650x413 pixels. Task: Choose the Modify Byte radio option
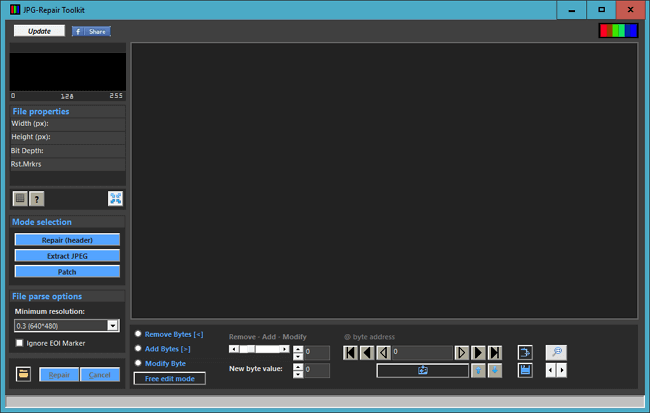[138, 363]
